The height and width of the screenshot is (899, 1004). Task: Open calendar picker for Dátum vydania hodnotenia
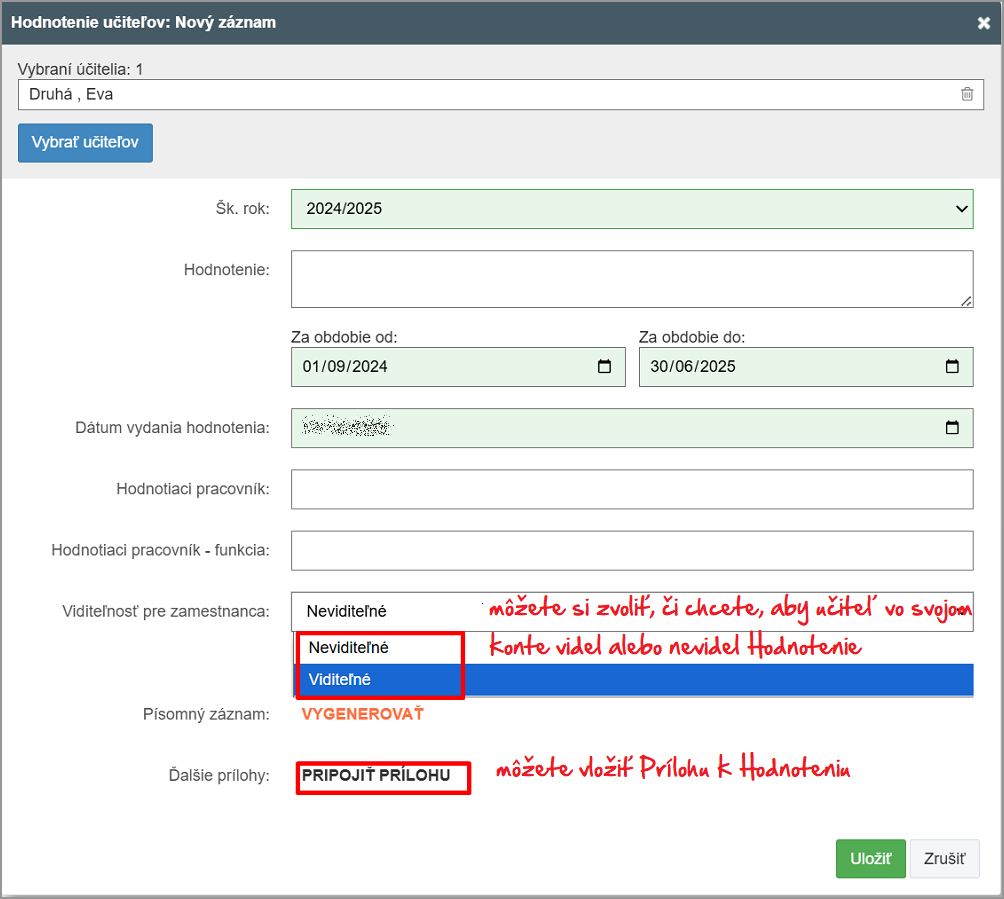[952, 428]
